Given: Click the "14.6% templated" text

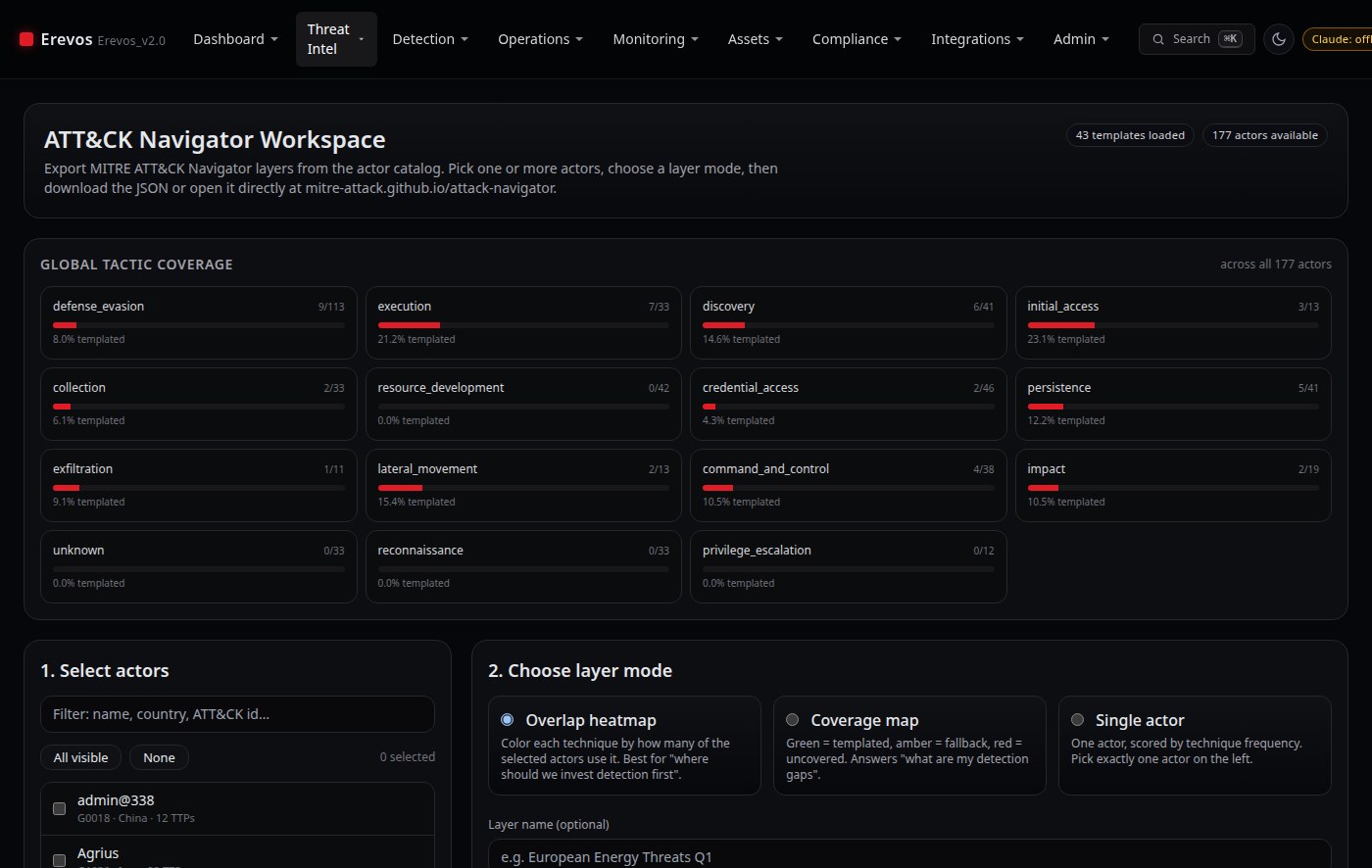Looking at the screenshot, I should [x=742, y=339].
